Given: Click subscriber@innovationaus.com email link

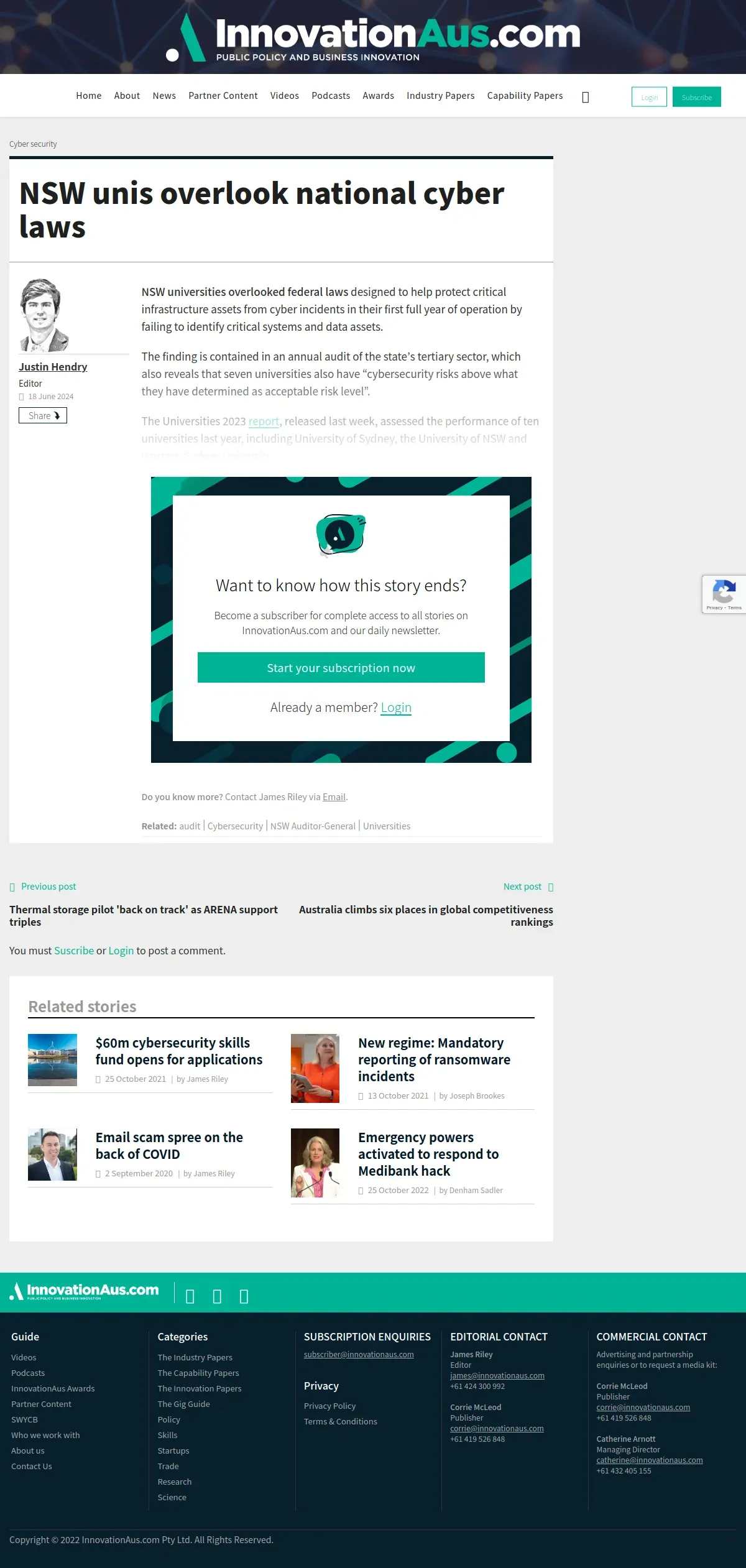Looking at the screenshot, I should point(359,1354).
